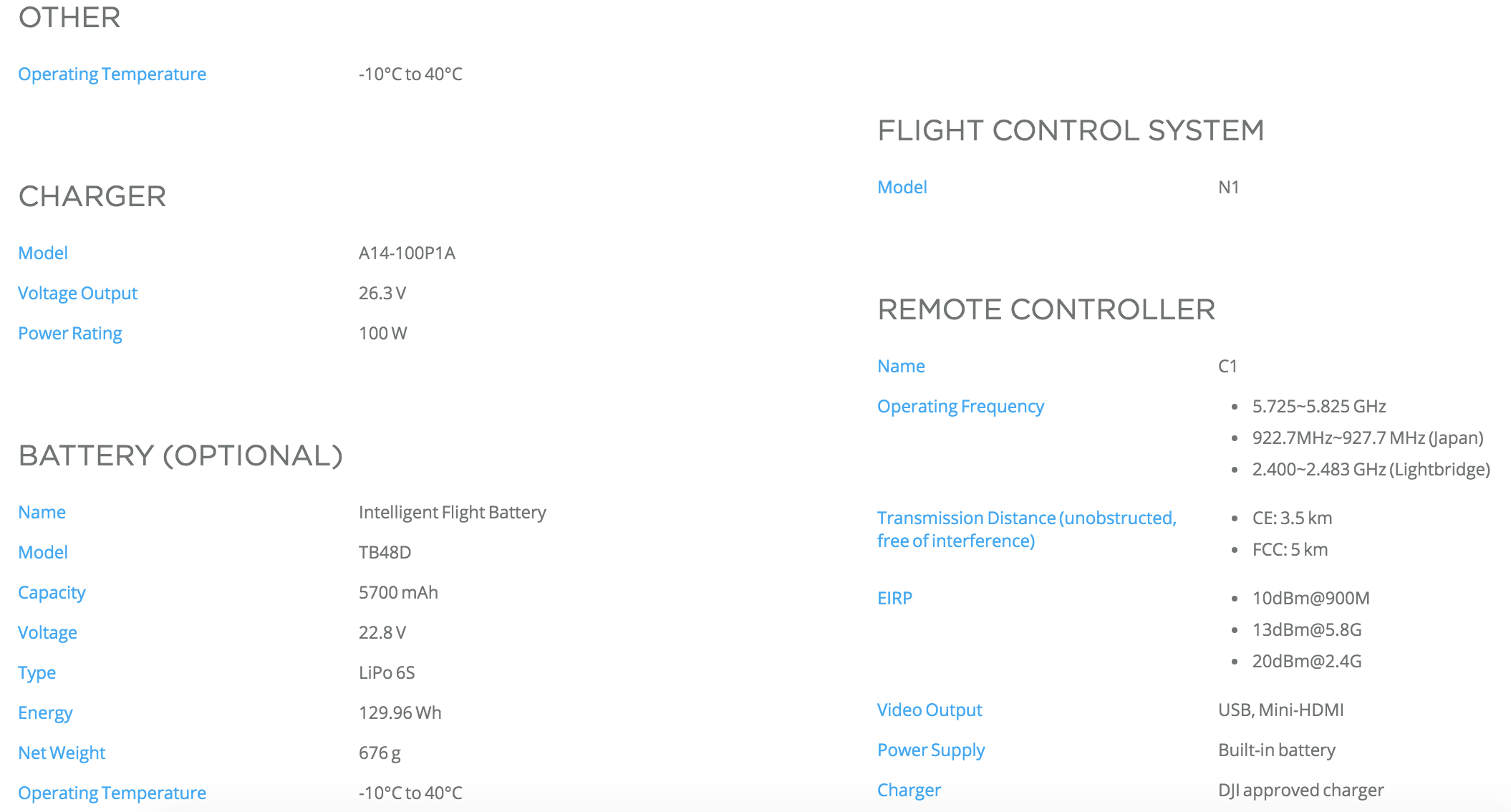Click the REMOTE CONTROLLER section heading

pyautogui.click(x=1046, y=309)
